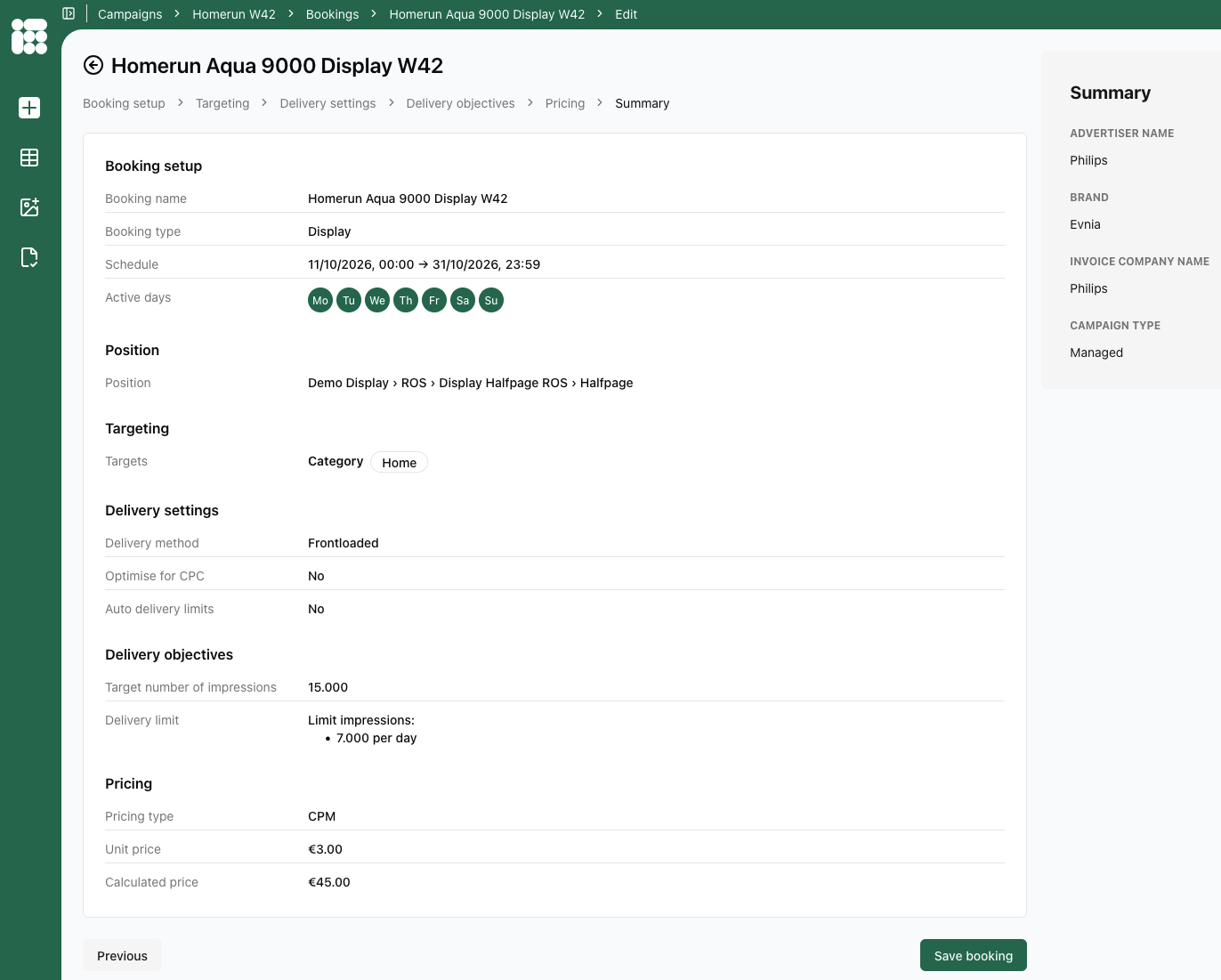Image resolution: width=1221 pixels, height=980 pixels.
Task: Click the back arrow beside booking title
Action: 93,65
